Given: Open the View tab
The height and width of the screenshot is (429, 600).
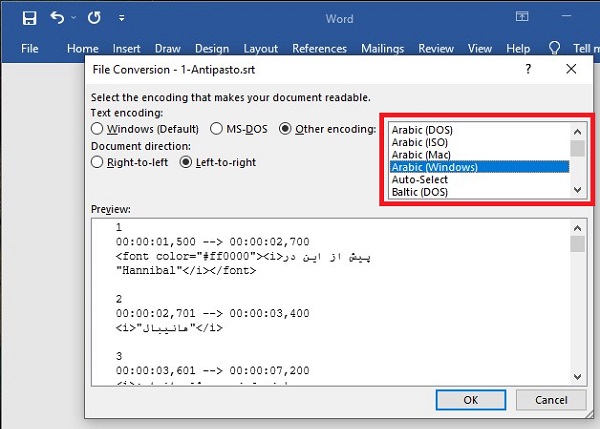Looking at the screenshot, I should point(479,49).
